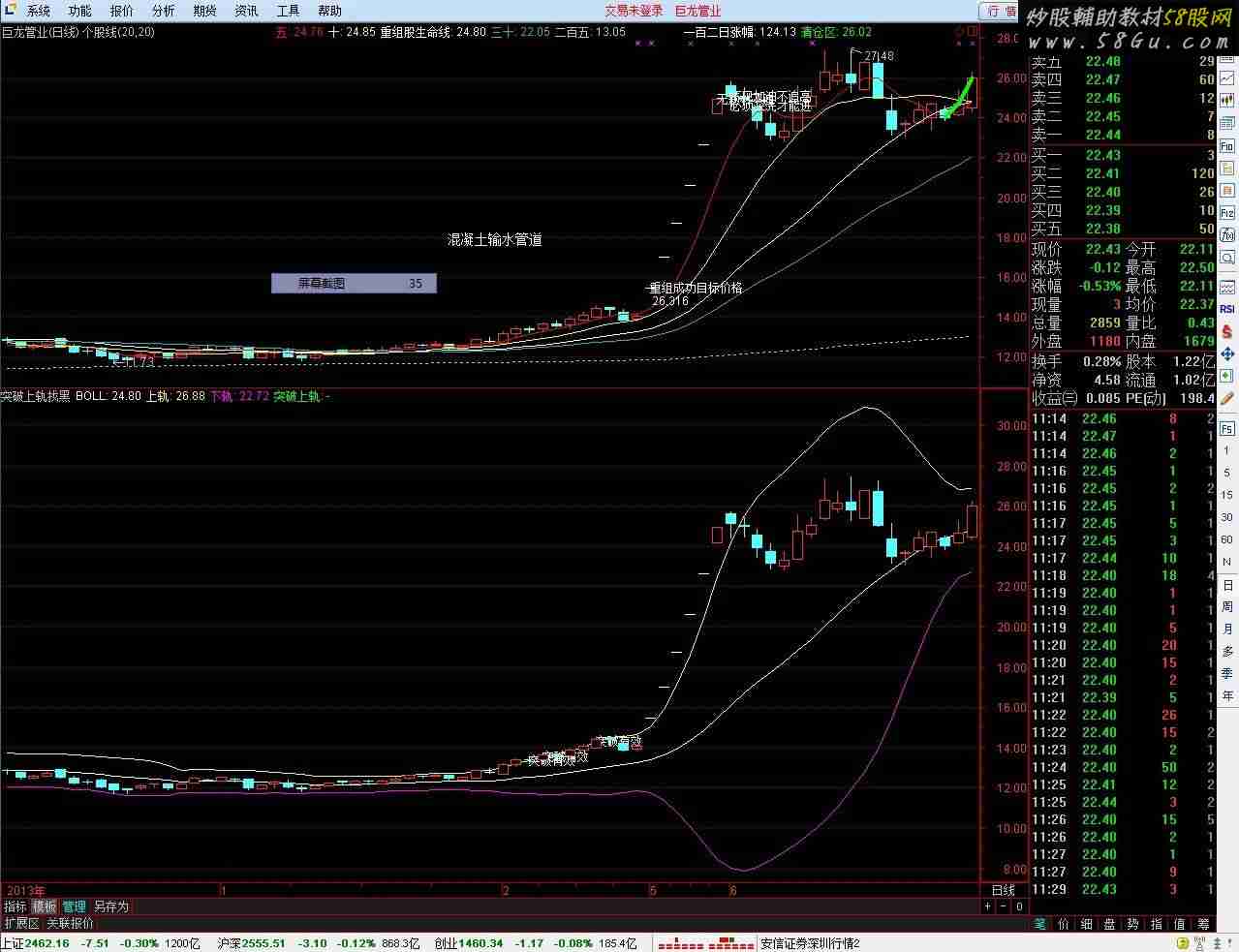Click 交易未登录 trading login link
The height and width of the screenshot is (952, 1239).
click(x=635, y=11)
